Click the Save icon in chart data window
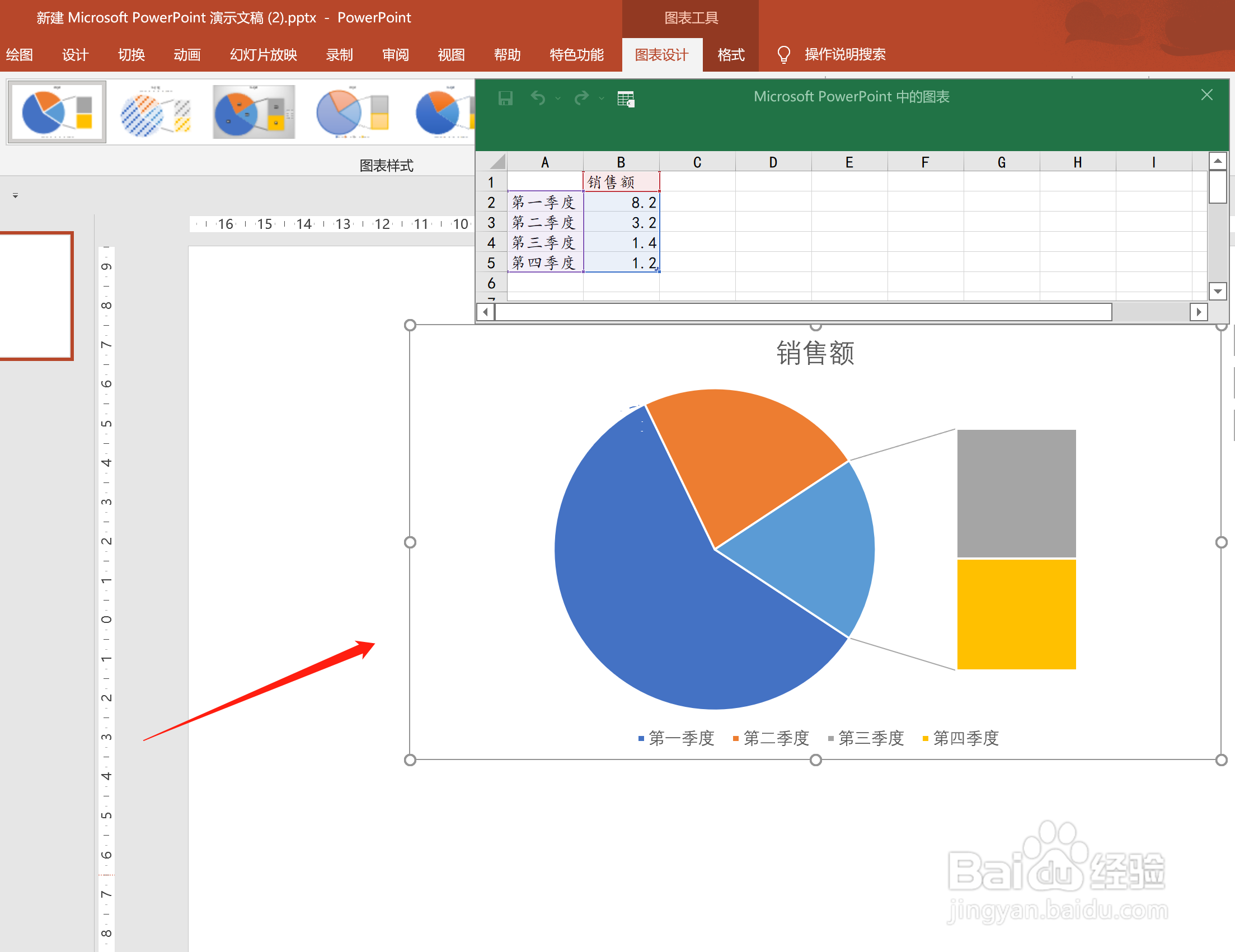Image resolution: width=1235 pixels, height=952 pixels. [x=505, y=99]
